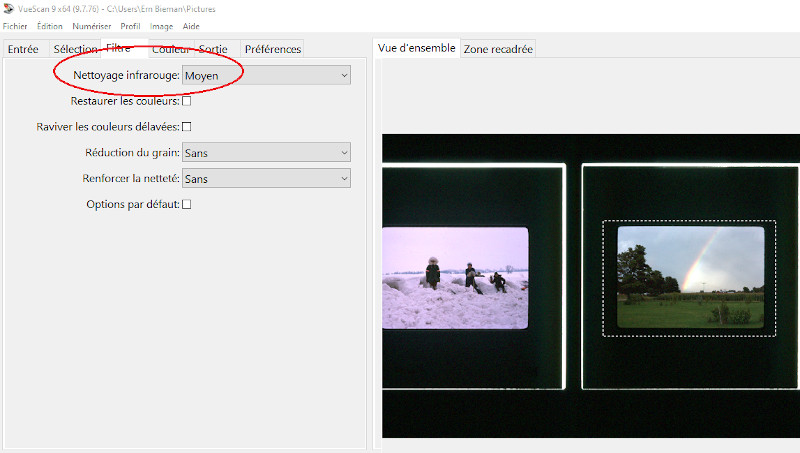Open the Image menu
The width and height of the screenshot is (800, 453).
click(161, 25)
